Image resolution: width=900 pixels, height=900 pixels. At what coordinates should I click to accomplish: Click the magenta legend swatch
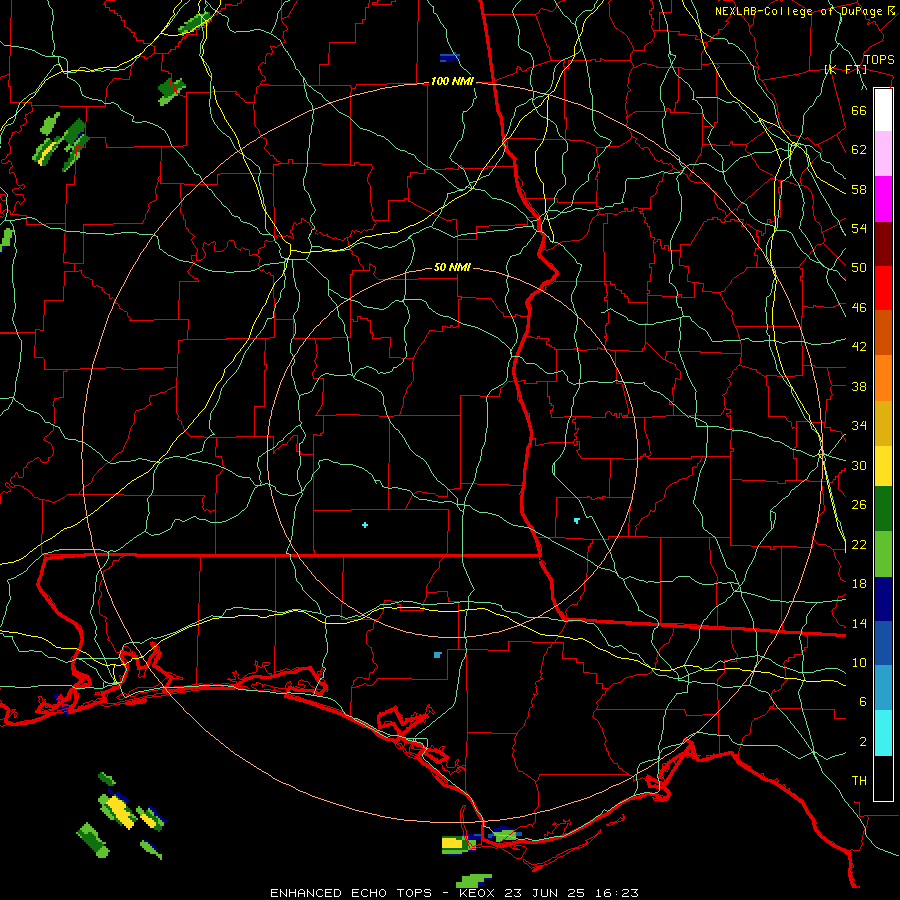(x=883, y=199)
